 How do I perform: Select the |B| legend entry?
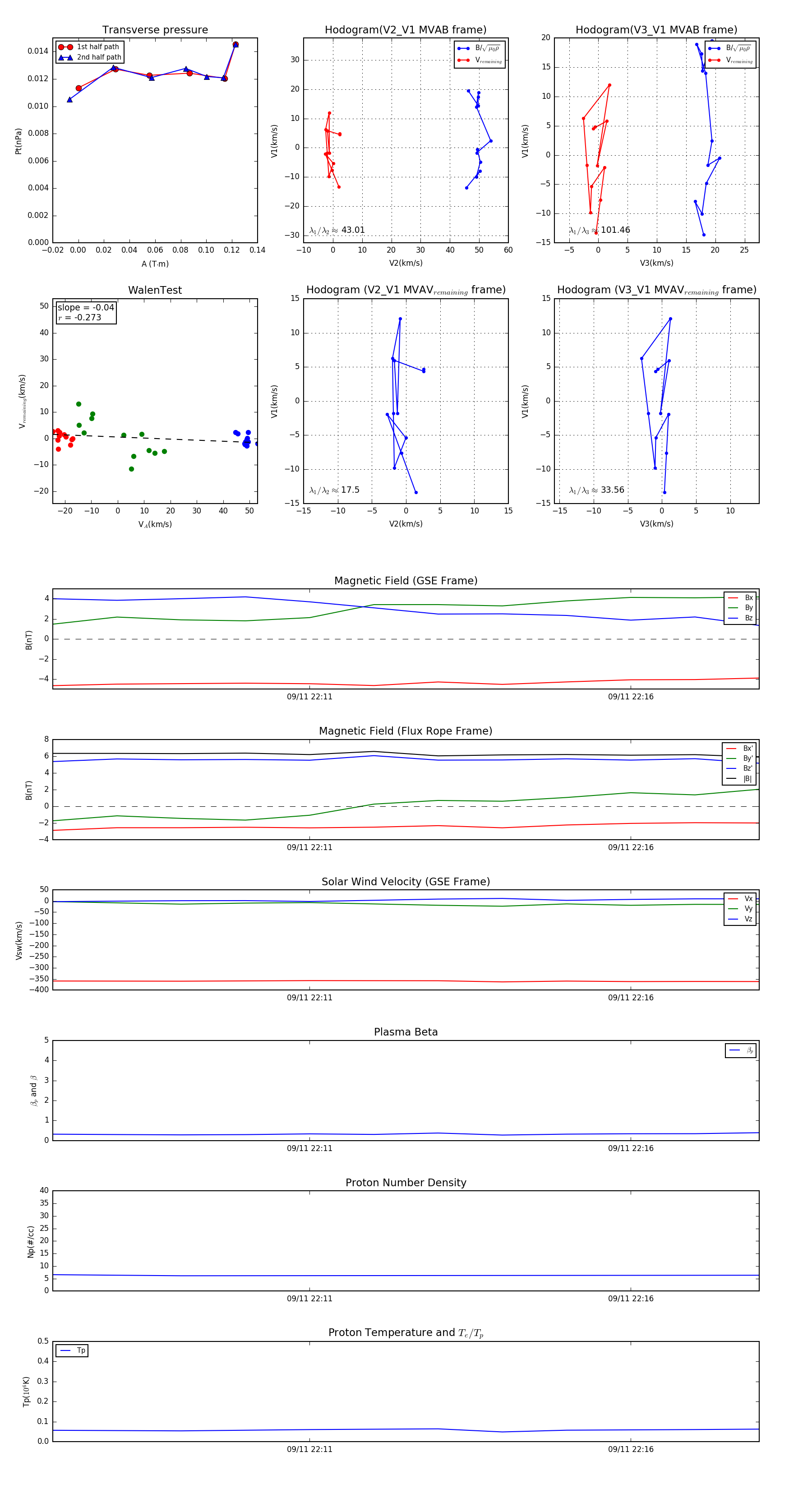tap(739, 779)
